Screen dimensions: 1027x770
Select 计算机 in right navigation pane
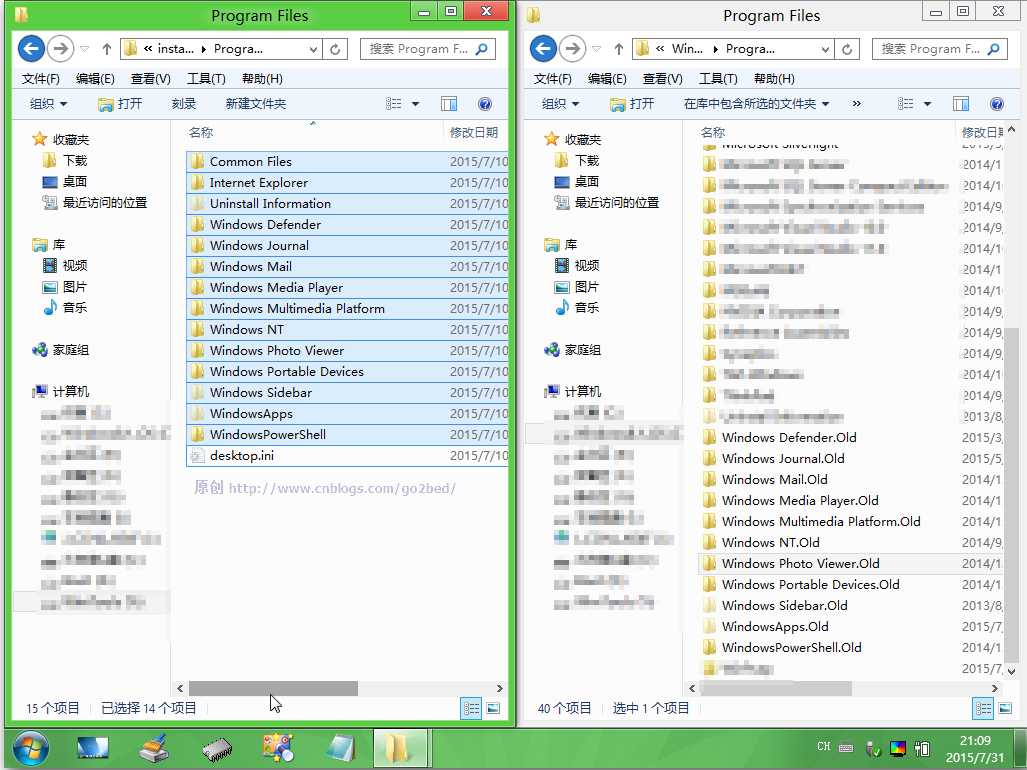(x=572, y=392)
